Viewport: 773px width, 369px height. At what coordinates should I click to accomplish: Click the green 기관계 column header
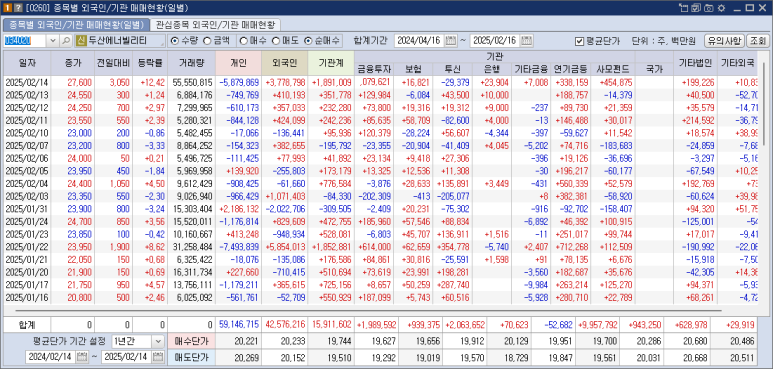tap(330, 63)
